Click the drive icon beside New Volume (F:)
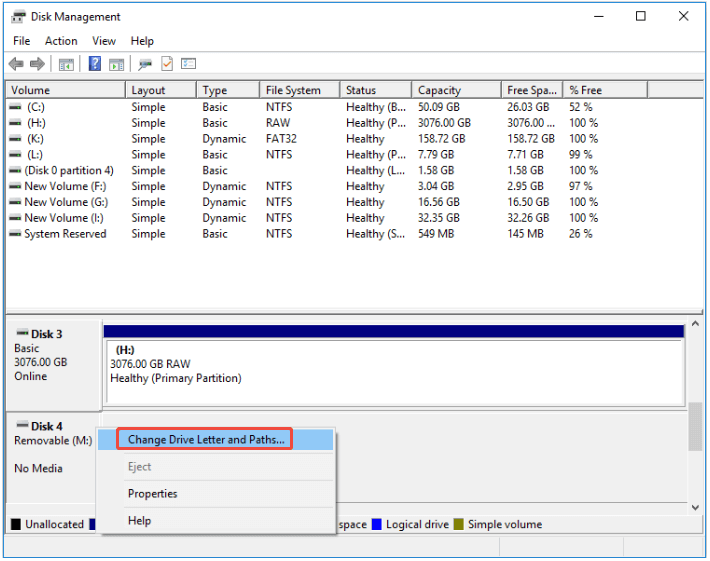 tap(15, 187)
